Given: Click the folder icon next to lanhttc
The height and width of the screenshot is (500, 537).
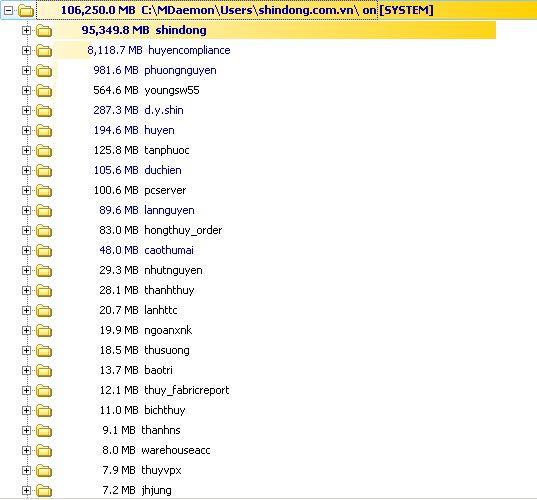Looking at the screenshot, I should click(44, 311).
